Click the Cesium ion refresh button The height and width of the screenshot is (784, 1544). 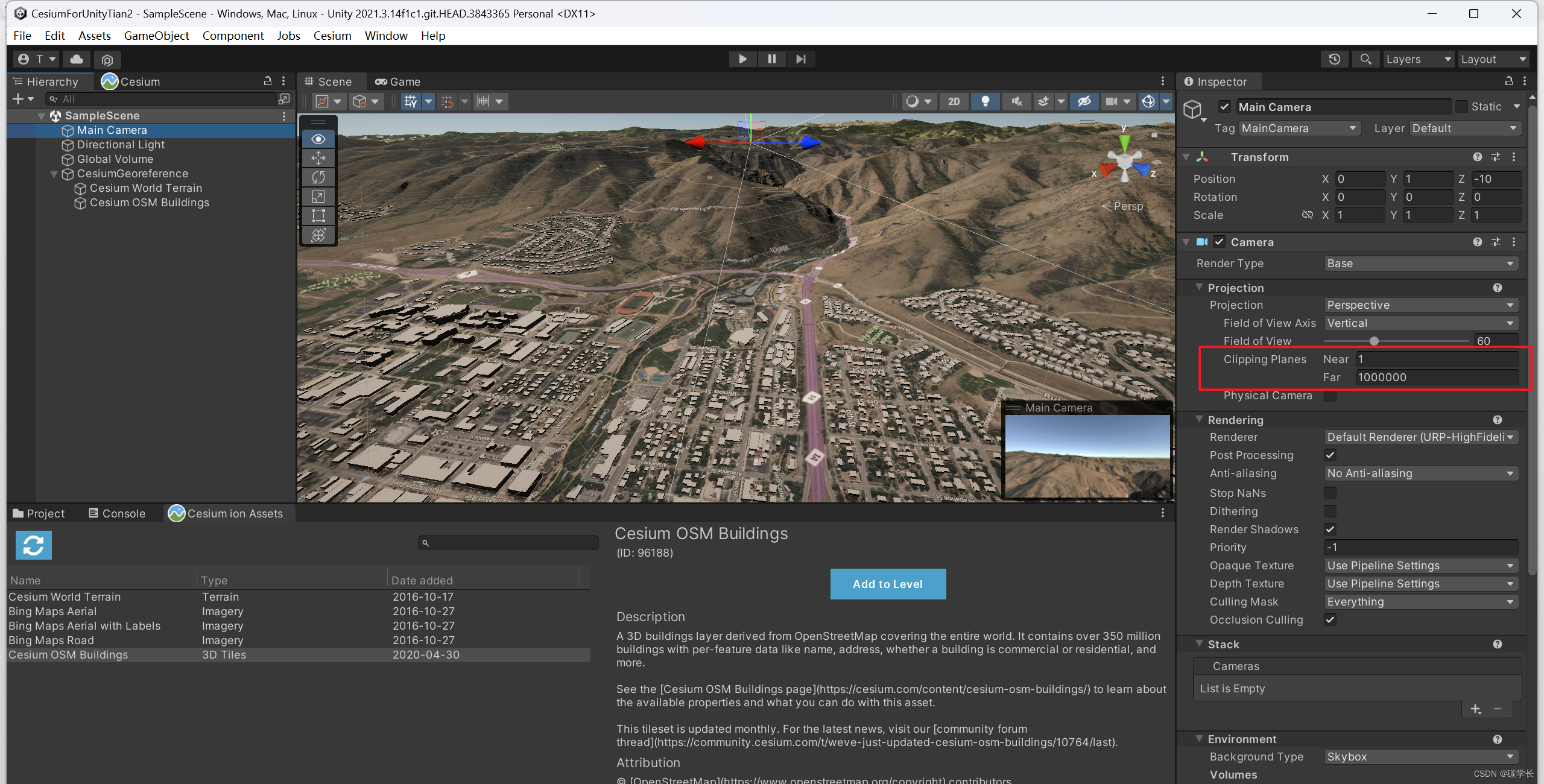[x=34, y=545]
